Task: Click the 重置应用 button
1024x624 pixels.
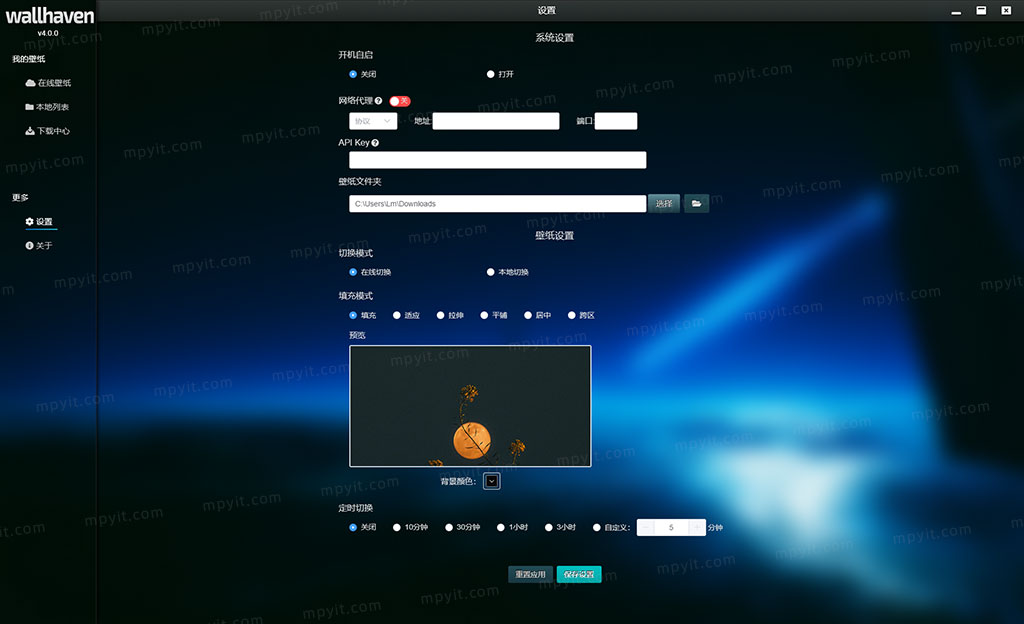Action: click(530, 574)
